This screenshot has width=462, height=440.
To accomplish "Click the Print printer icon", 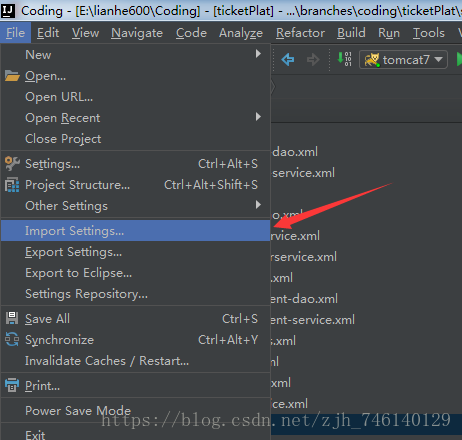I will [12, 385].
